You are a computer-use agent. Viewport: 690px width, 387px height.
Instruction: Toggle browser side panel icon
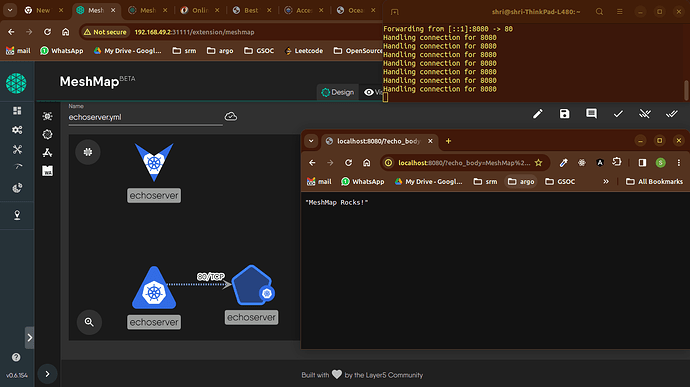coord(642,162)
